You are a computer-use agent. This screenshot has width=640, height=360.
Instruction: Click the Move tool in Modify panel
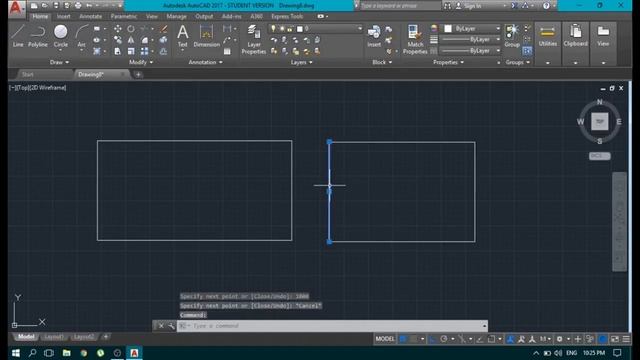118,29
